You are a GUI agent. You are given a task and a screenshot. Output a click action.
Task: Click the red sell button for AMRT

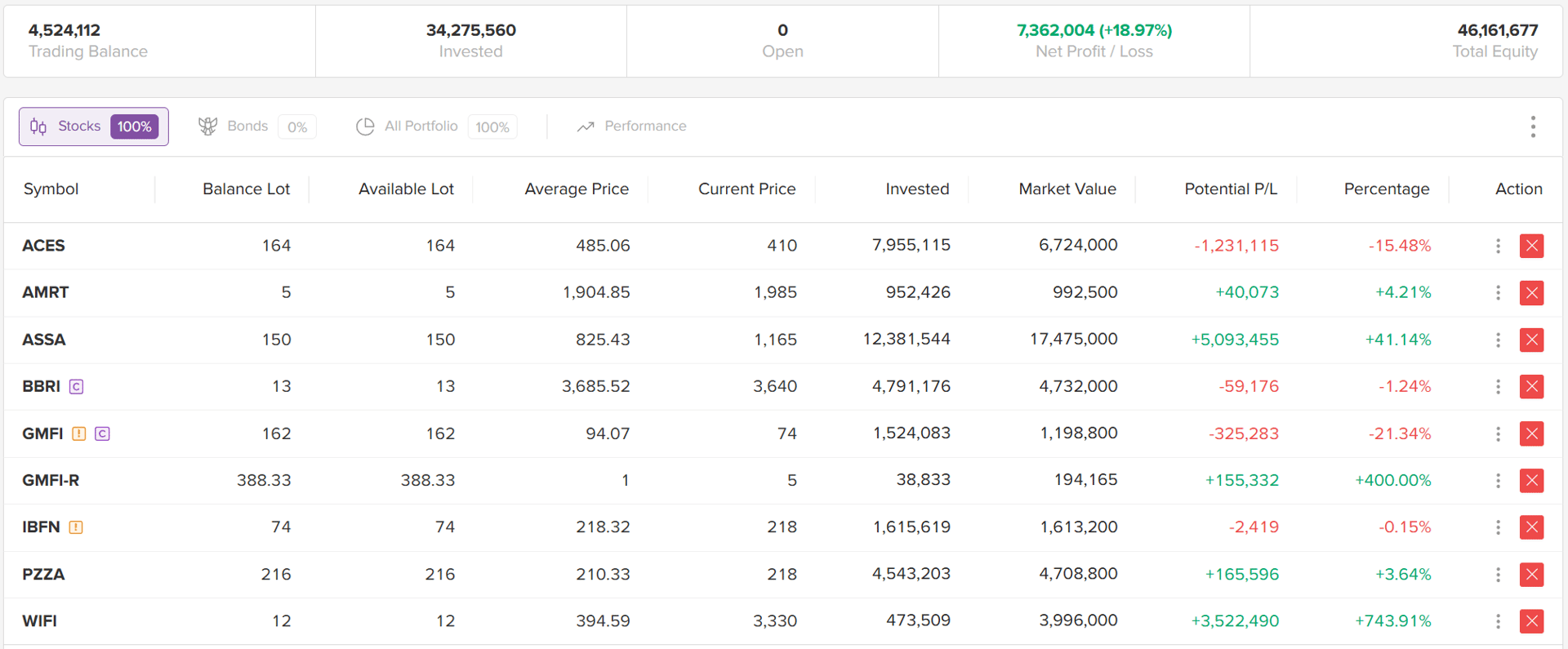[1531, 292]
